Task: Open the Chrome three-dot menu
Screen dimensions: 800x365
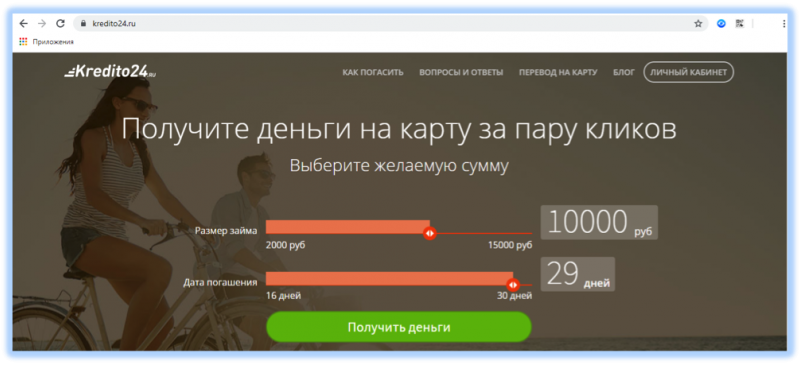Action: pos(784,23)
